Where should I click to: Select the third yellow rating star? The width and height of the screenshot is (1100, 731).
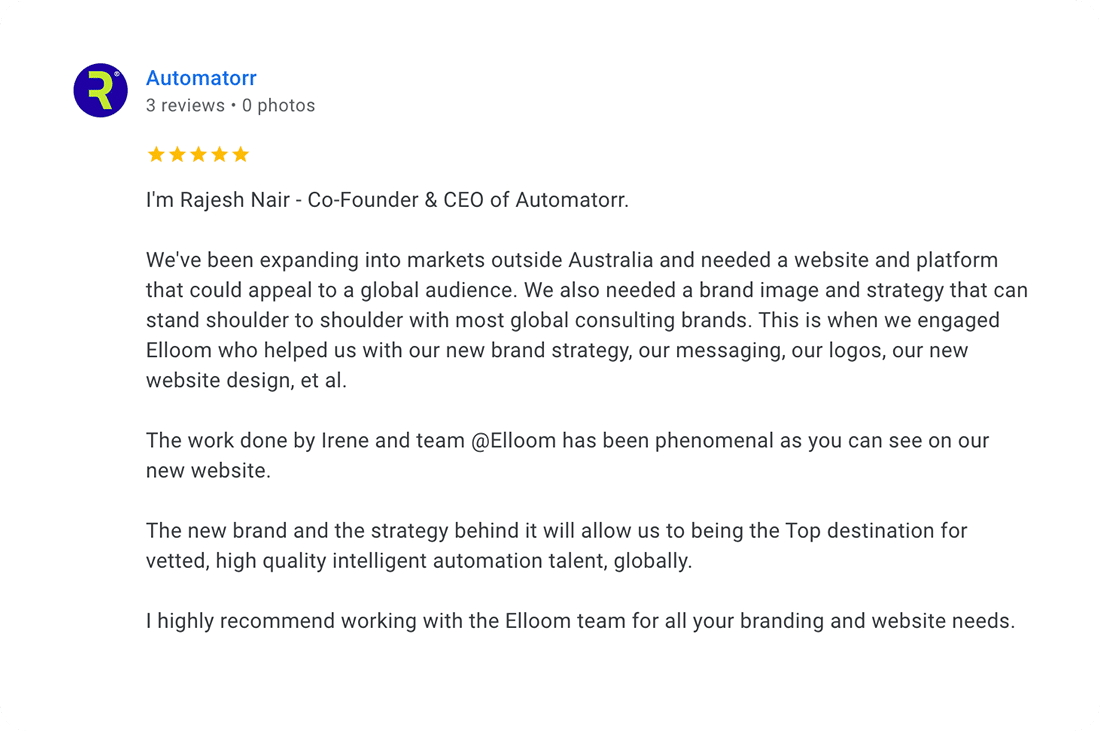tap(198, 154)
